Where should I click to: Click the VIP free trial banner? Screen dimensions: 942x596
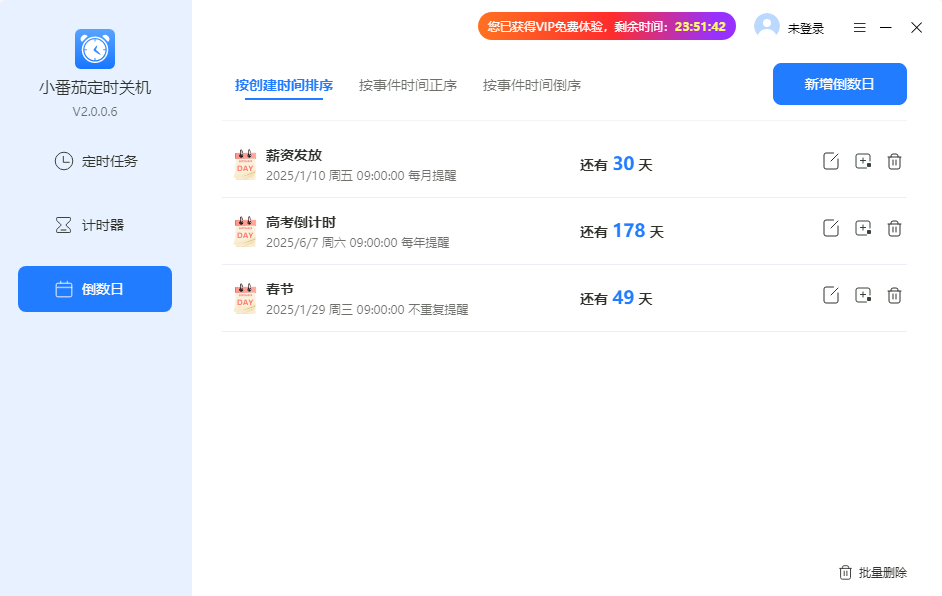point(606,27)
